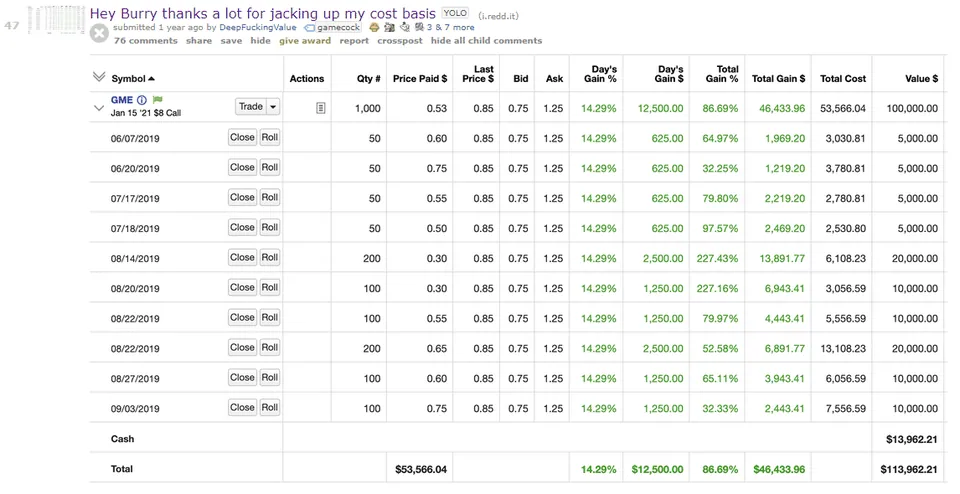Click the 'Jan 15 '21 $8 Call' label
The image size is (960, 494).
(x=146, y=113)
